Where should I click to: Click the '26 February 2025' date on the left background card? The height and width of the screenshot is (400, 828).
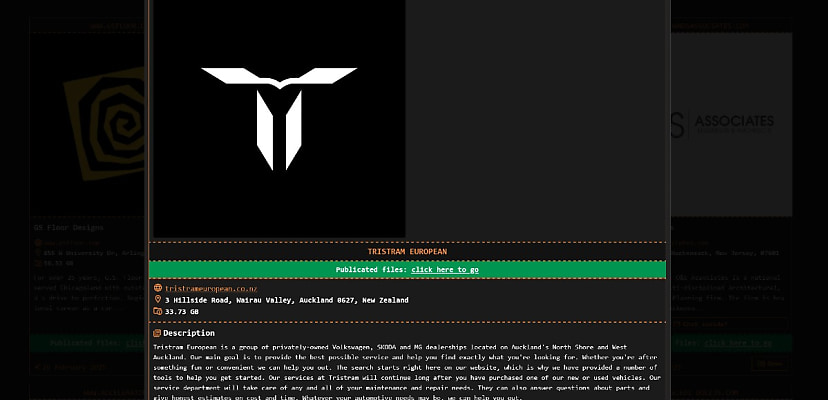tap(73, 367)
